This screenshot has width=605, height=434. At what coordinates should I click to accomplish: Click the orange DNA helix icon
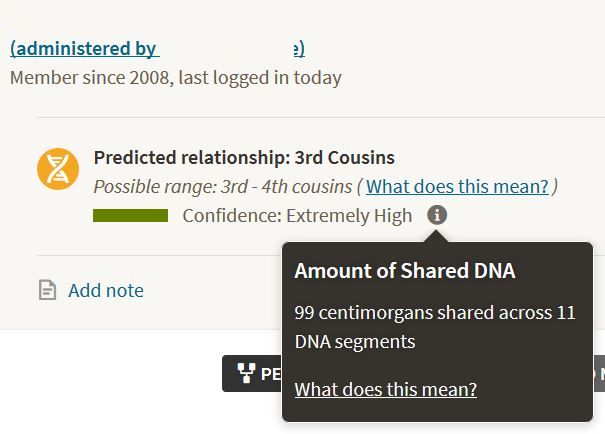coord(58,169)
